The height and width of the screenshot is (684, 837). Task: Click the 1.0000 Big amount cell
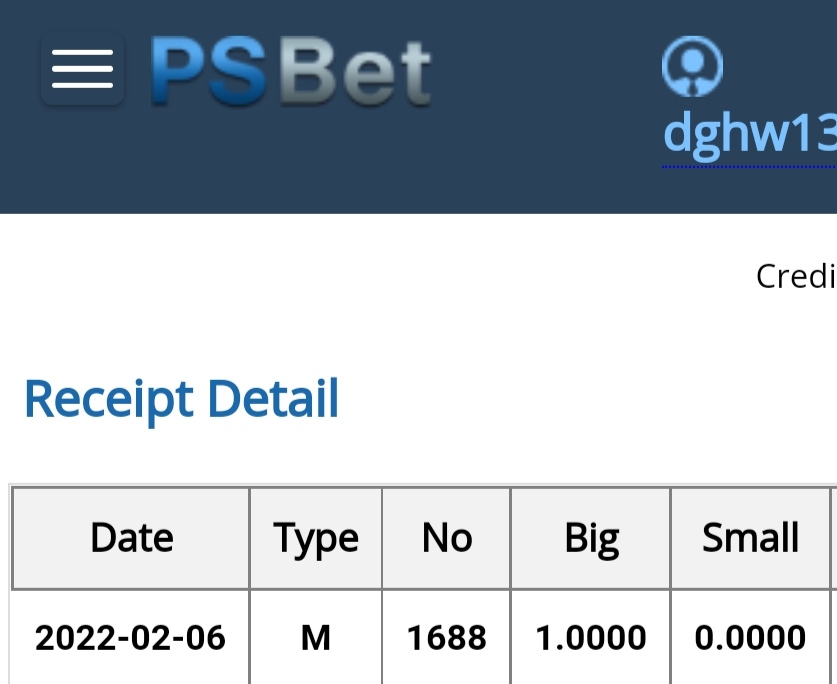point(591,637)
